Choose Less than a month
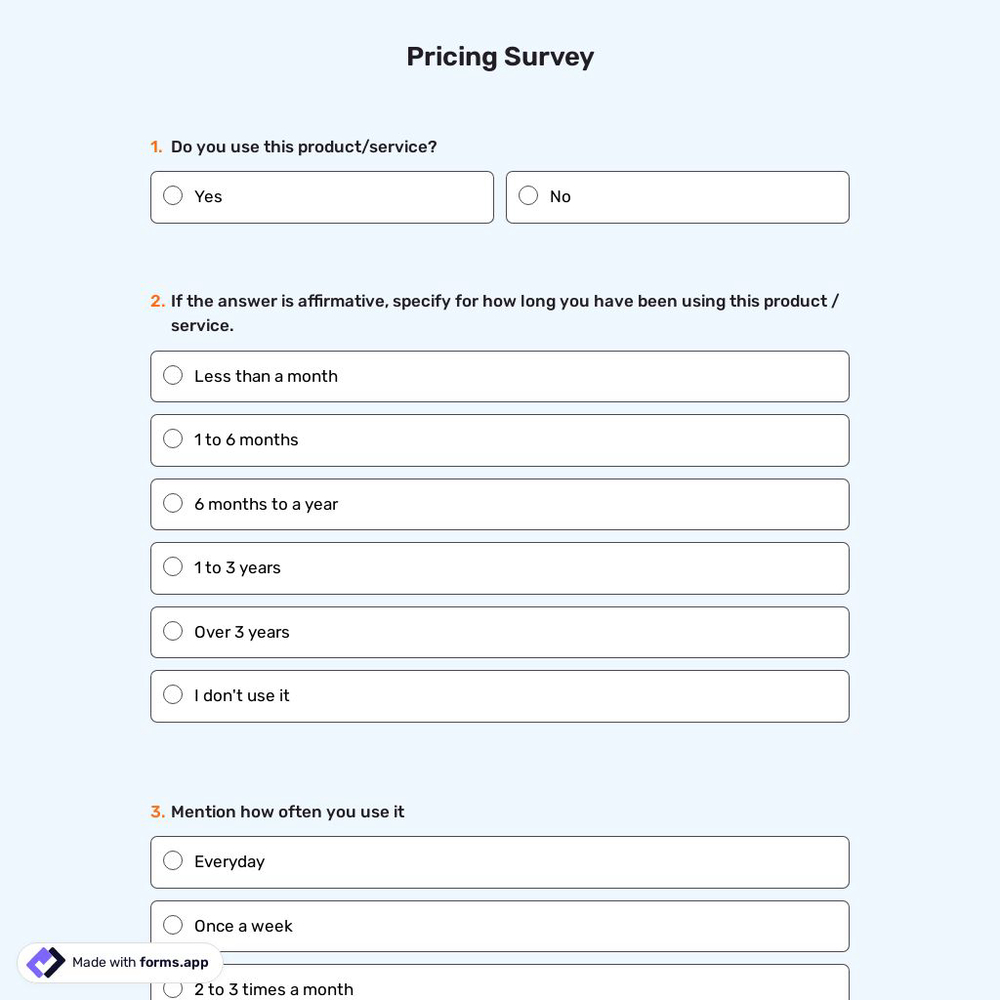1000x1000 pixels. point(172,375)
